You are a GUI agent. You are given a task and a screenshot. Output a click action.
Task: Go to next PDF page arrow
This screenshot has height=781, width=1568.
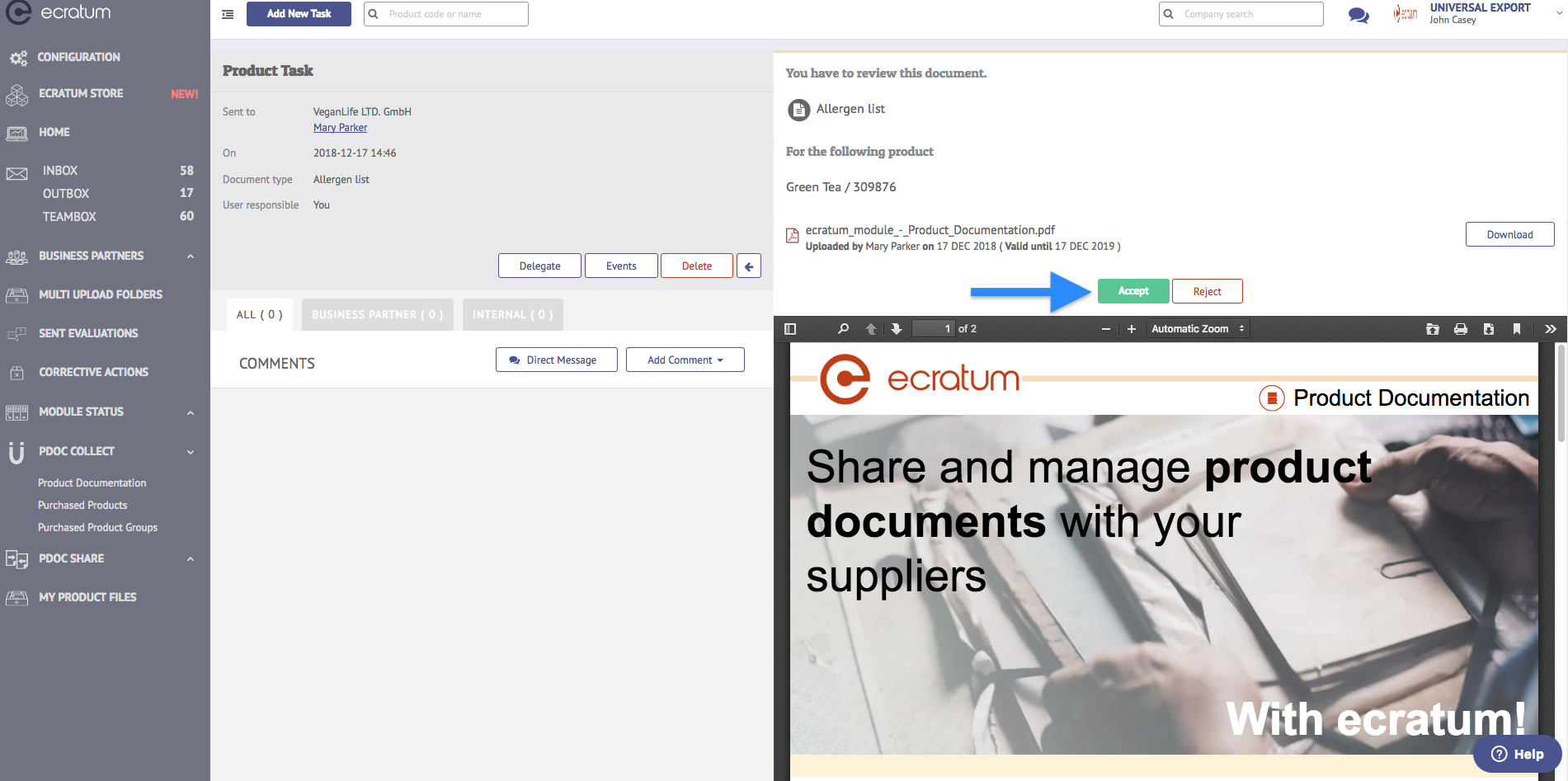pos(896,329)
